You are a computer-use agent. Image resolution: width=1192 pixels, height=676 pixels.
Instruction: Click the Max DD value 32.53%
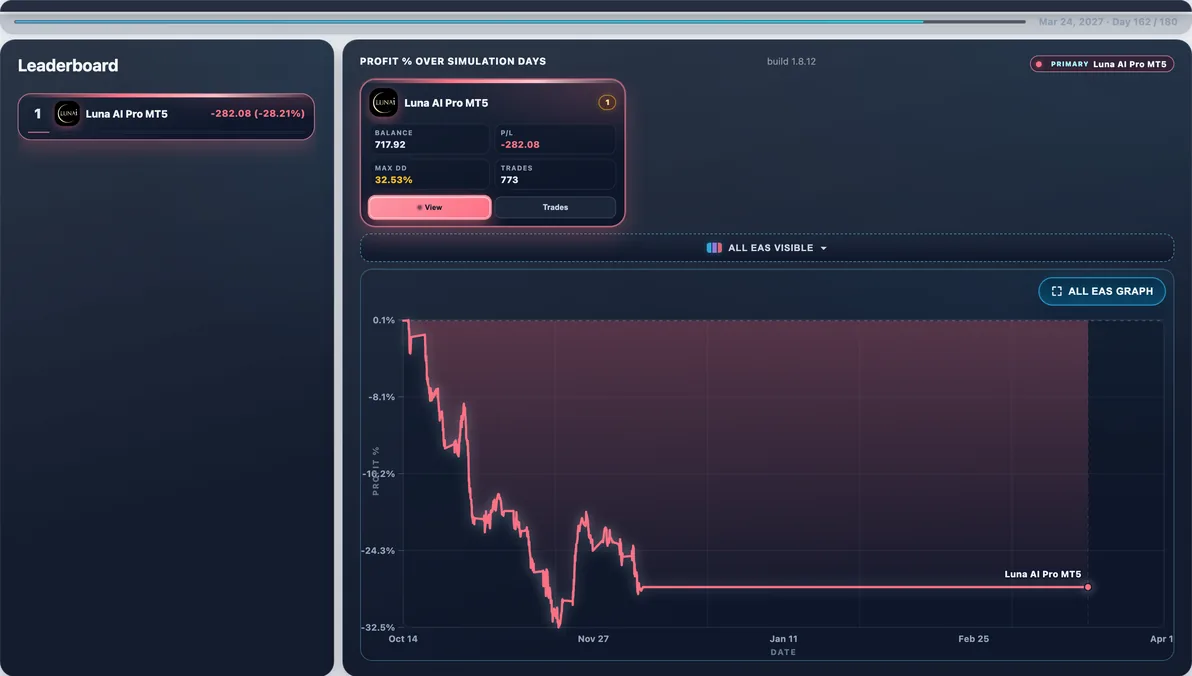[394, 180]
